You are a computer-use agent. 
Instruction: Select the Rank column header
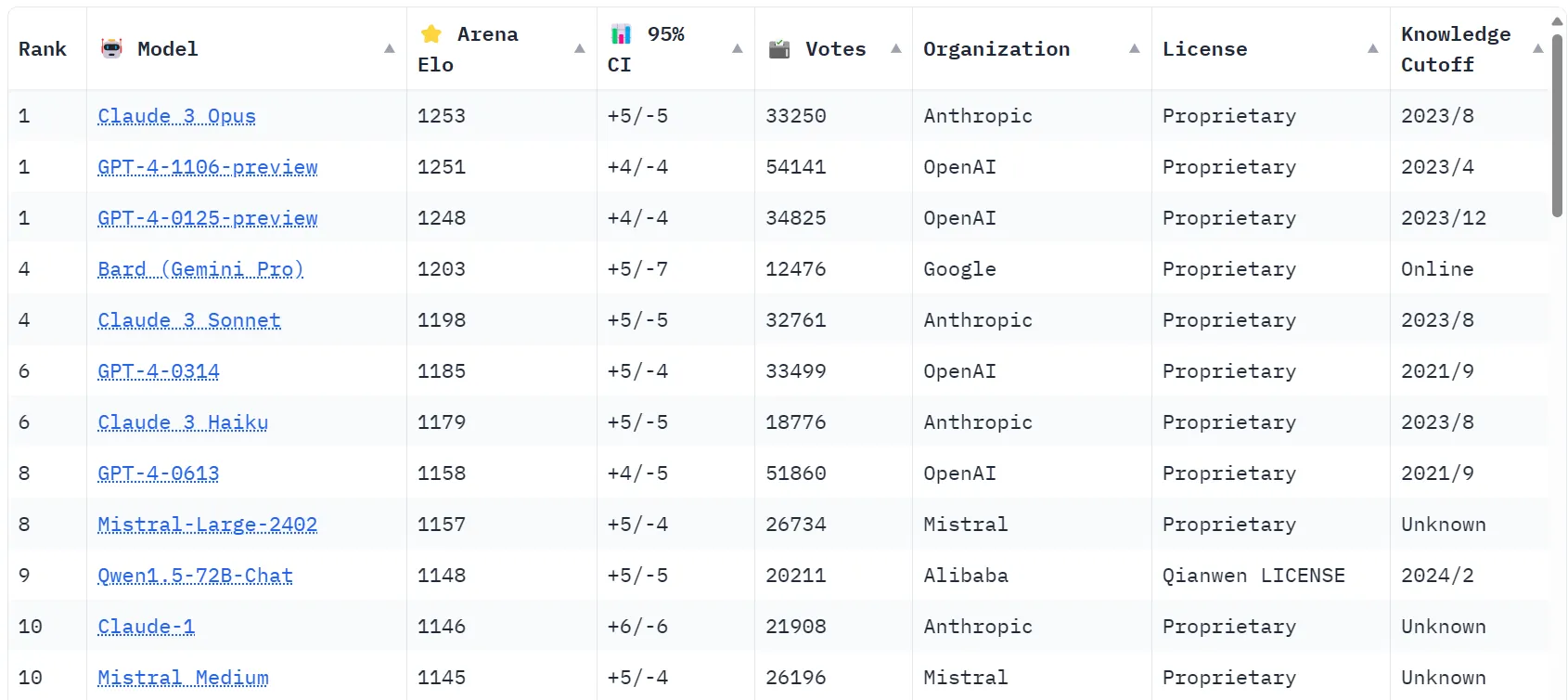point(43,48)
